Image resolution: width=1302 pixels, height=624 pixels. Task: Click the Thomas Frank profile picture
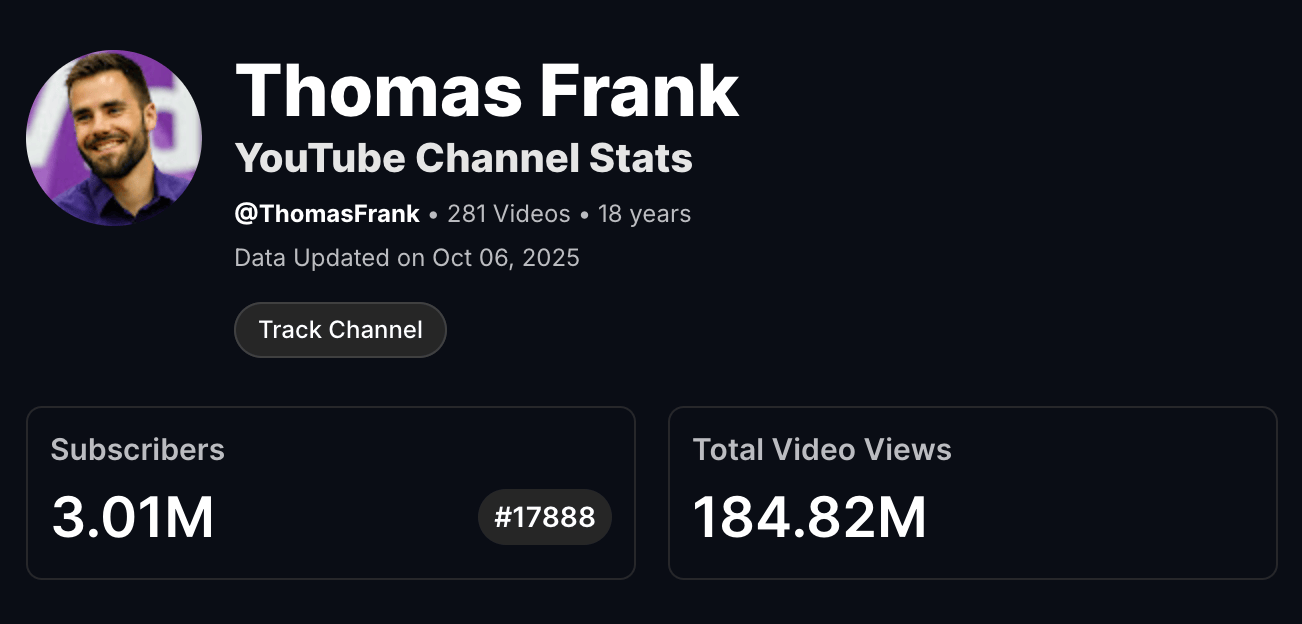(112, 137)
